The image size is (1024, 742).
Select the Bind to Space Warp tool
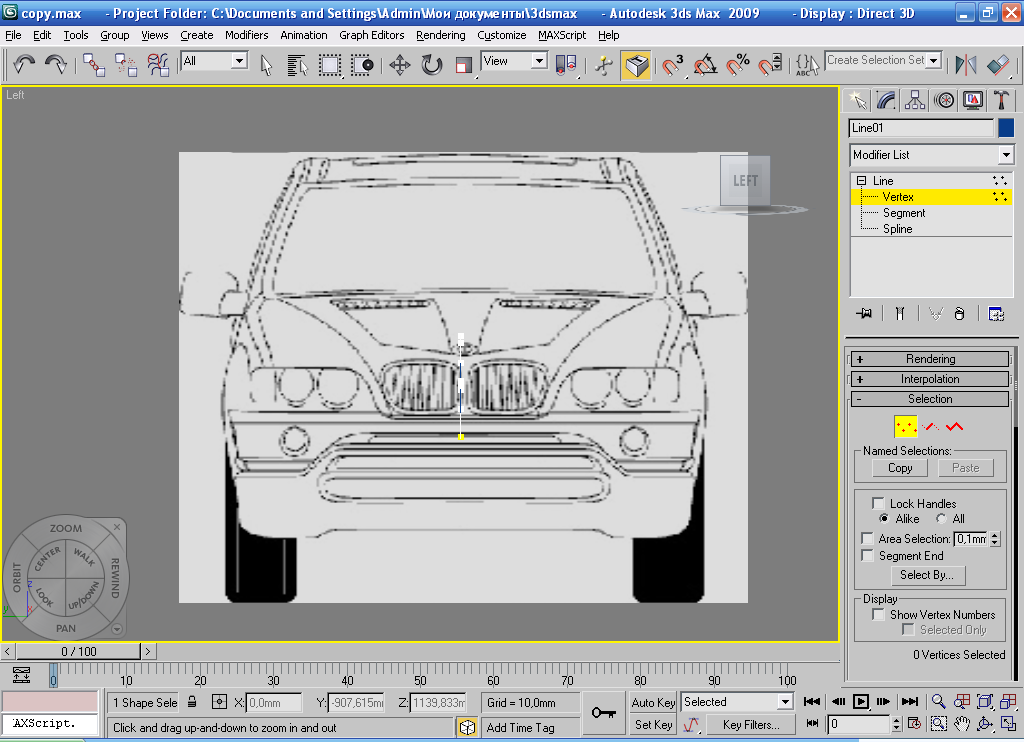(x=158, y=65)
